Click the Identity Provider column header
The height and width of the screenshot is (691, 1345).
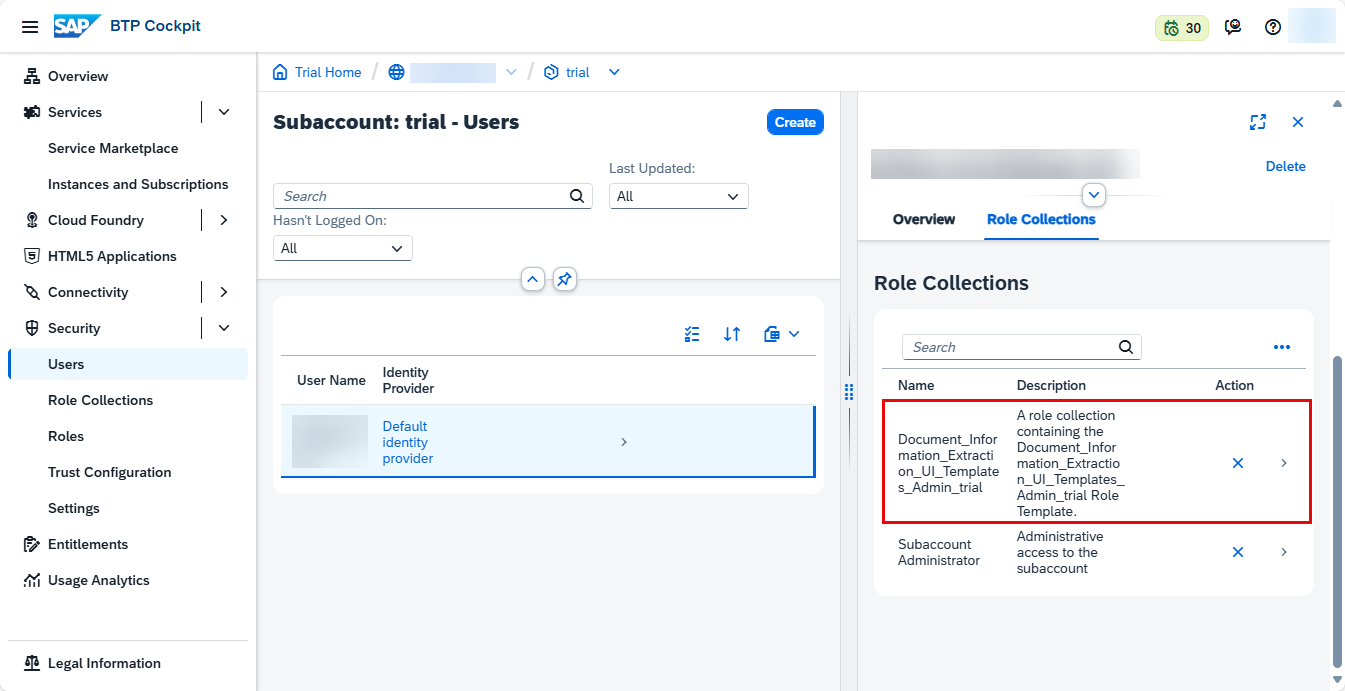(x=408, y=380)
